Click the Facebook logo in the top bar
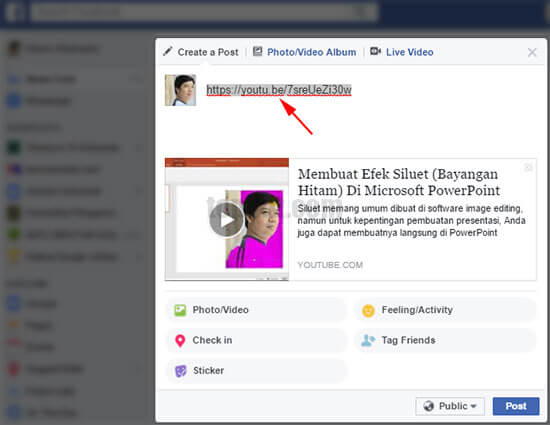The image size is (550, 425). (15, 11)
